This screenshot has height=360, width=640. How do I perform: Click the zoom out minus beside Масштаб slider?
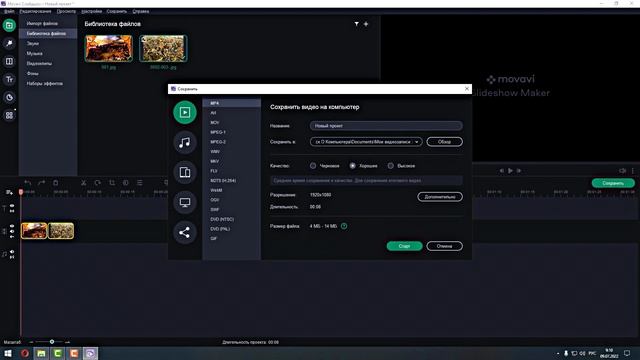click(31, 342)
